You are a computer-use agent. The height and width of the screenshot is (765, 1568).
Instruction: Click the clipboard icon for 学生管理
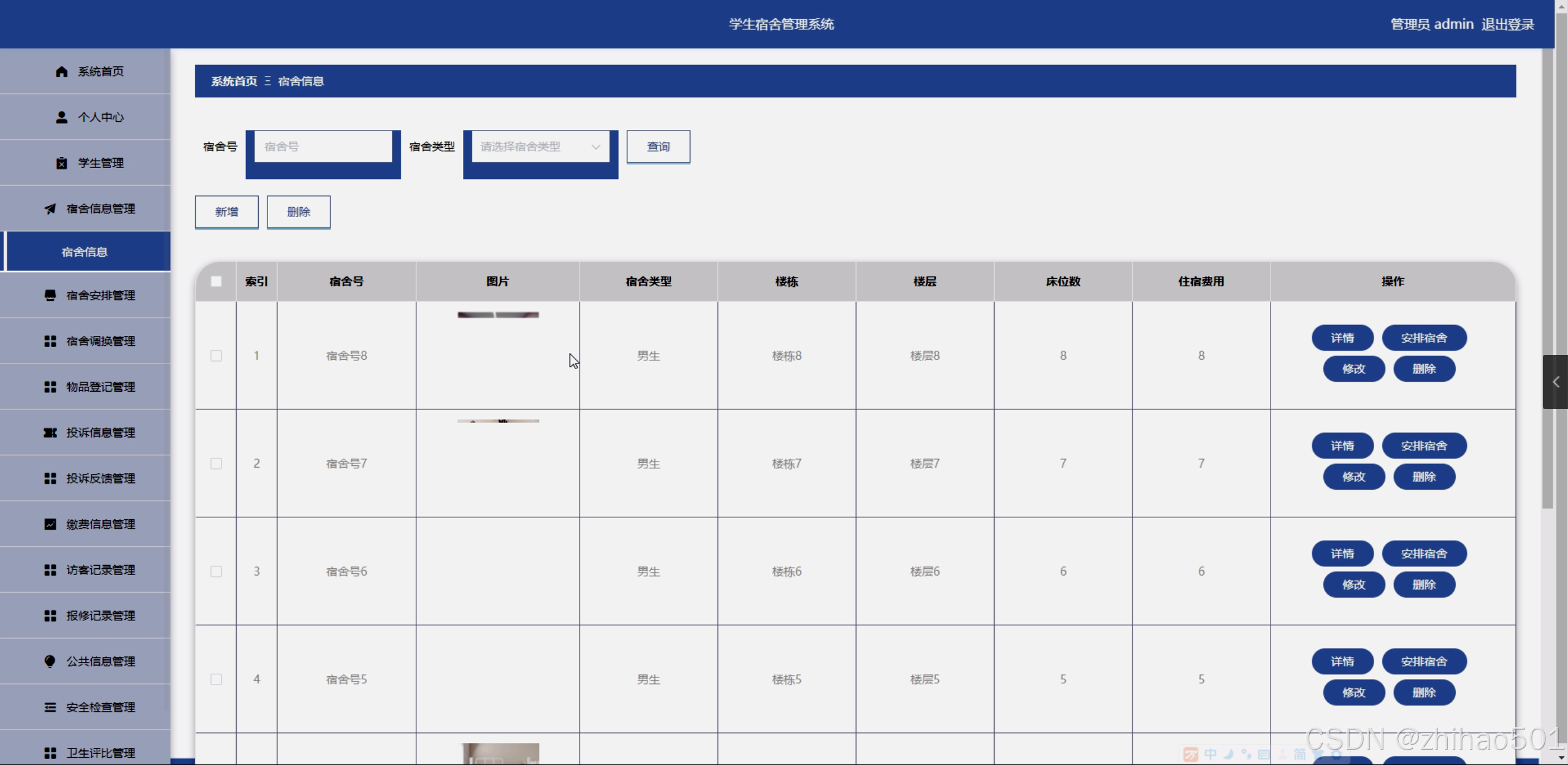(61, 163)
